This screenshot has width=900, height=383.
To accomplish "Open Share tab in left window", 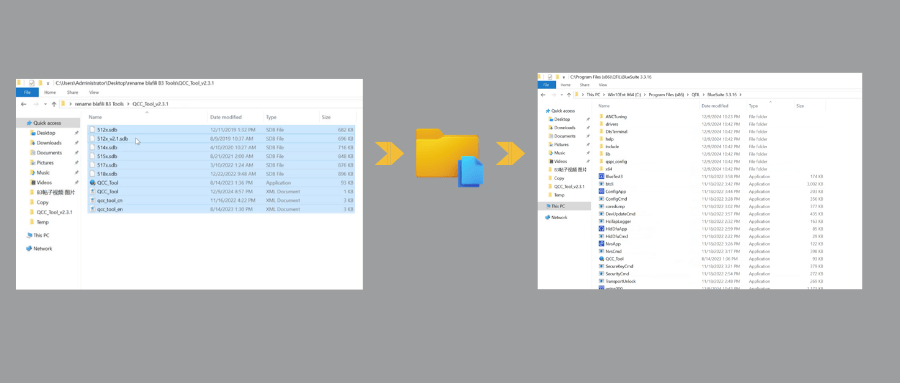I will [72, 92].
